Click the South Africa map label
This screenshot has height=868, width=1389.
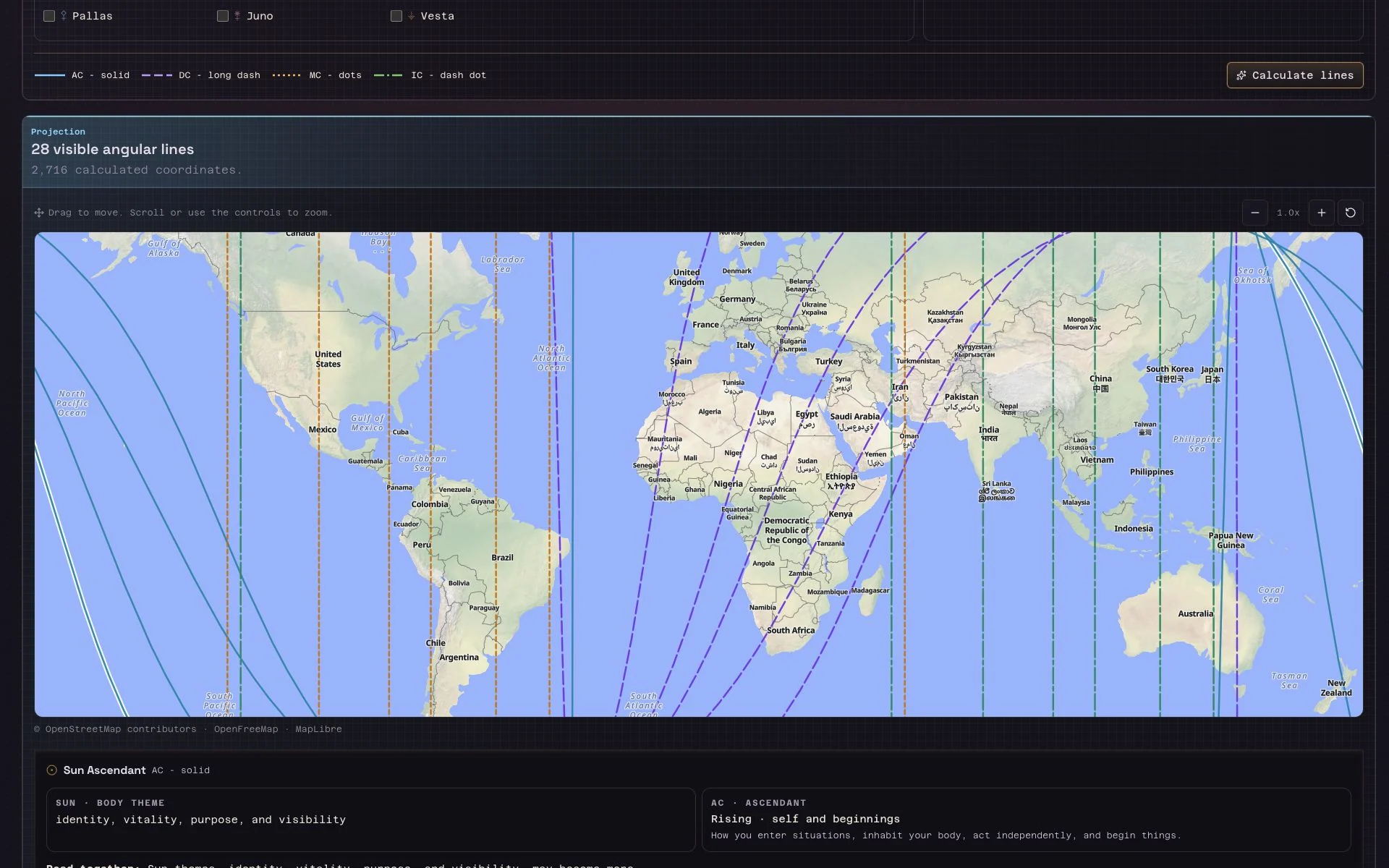(x=791, y=630)
